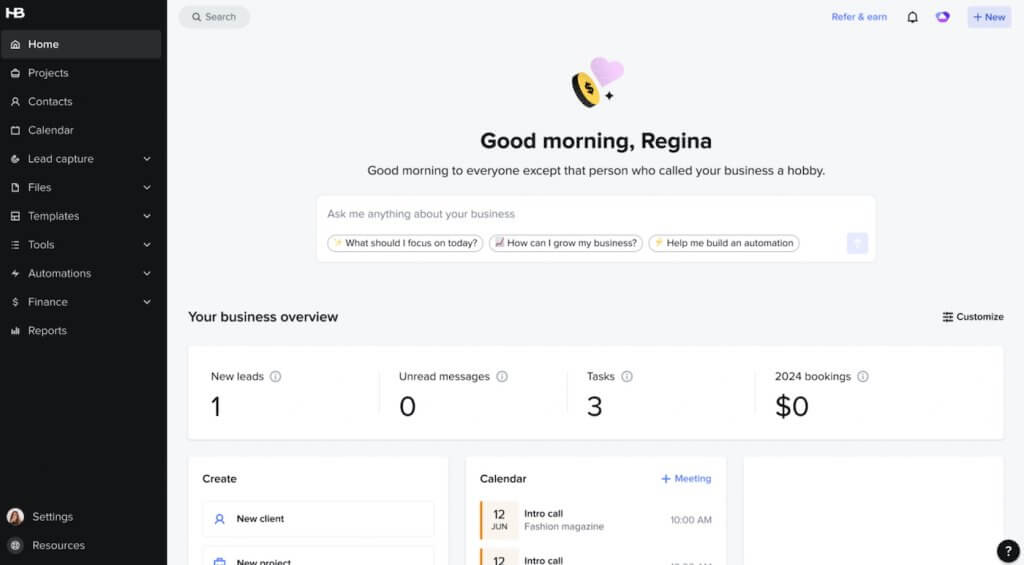Click the Reports bar chart icon
This screenshot has height=565, width=1024.
[15, 331]
